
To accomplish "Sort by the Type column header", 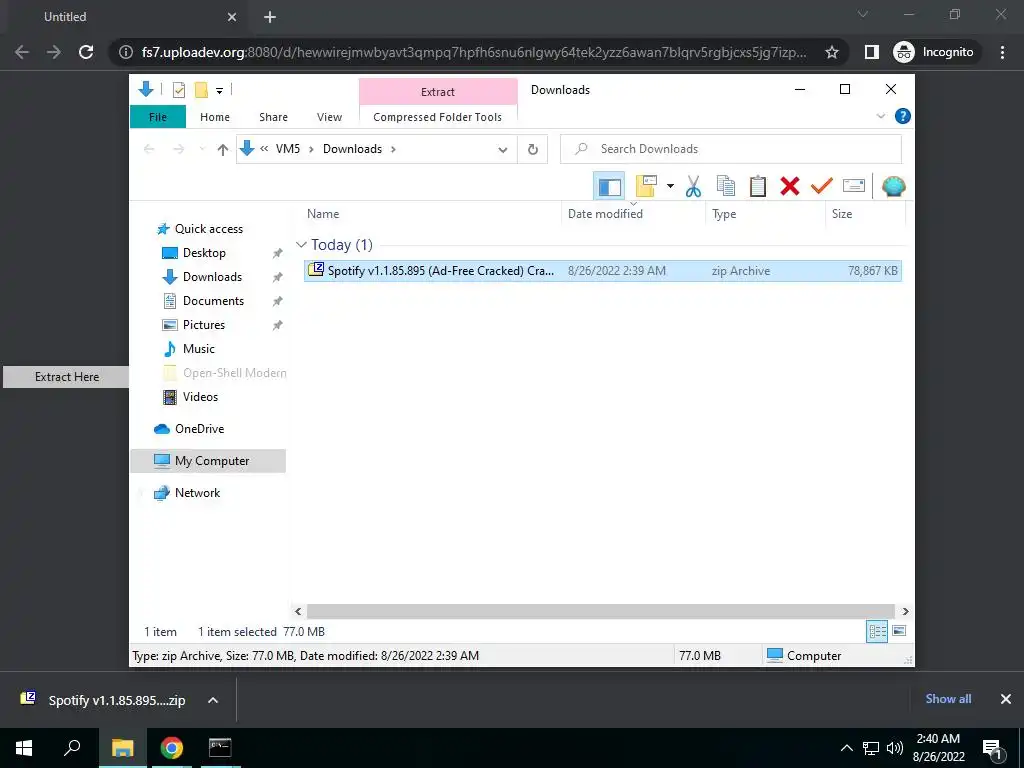I will [724, 214].
